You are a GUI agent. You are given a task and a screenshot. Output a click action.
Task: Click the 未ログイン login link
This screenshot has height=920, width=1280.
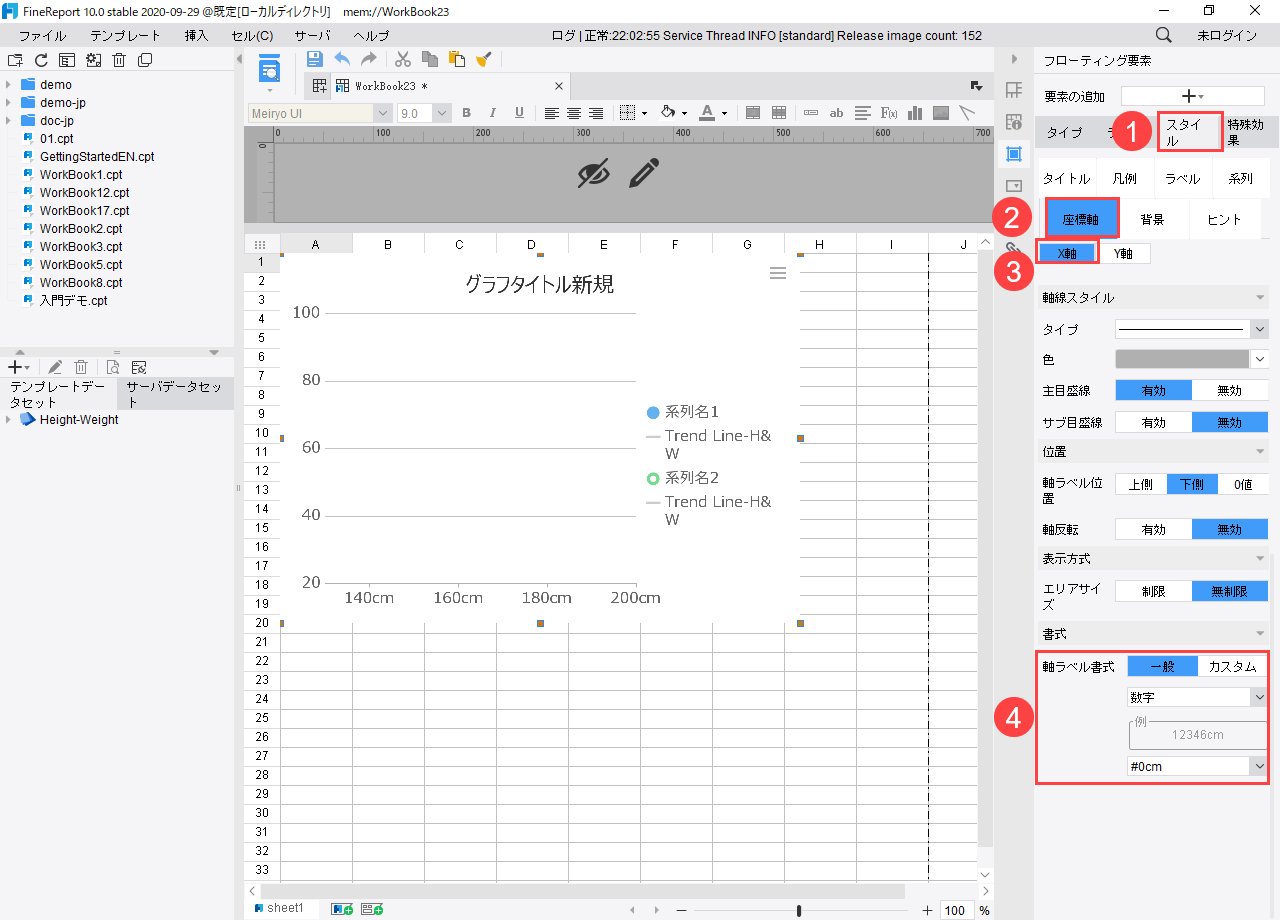click(1227, 35)
